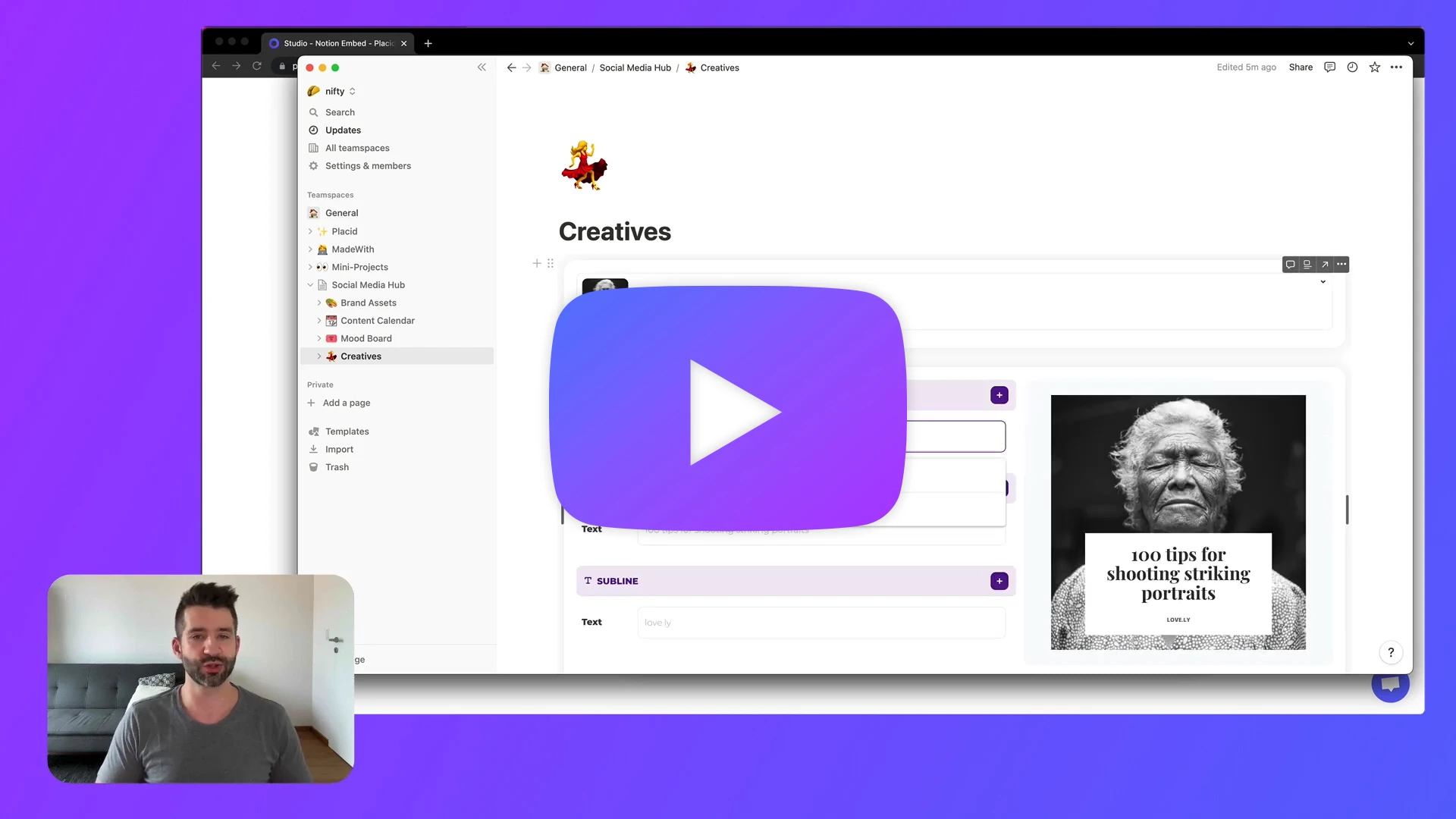This screenshot has height=819, width=1456.
Task: Click the Edited 5m ago label
Action: (1246, 67)
